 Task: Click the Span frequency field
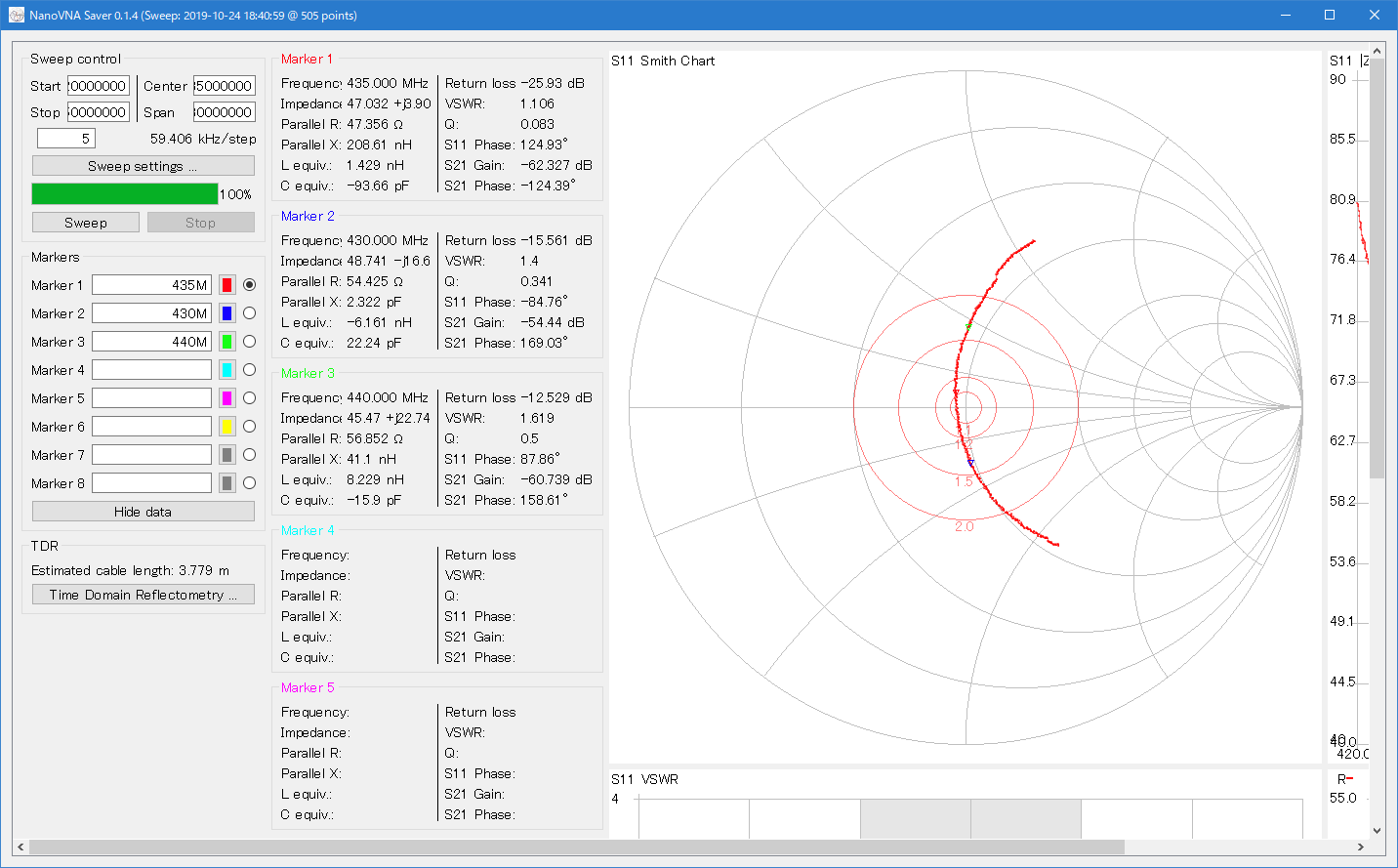[x=225, y=112]
